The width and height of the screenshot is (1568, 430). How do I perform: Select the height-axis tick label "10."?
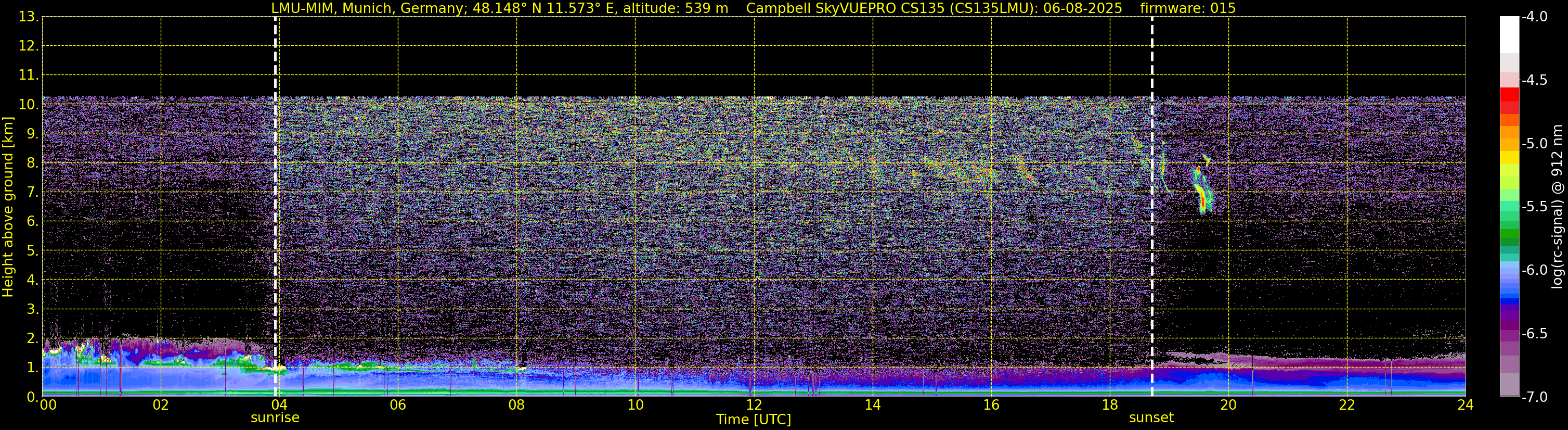point(28,104)
